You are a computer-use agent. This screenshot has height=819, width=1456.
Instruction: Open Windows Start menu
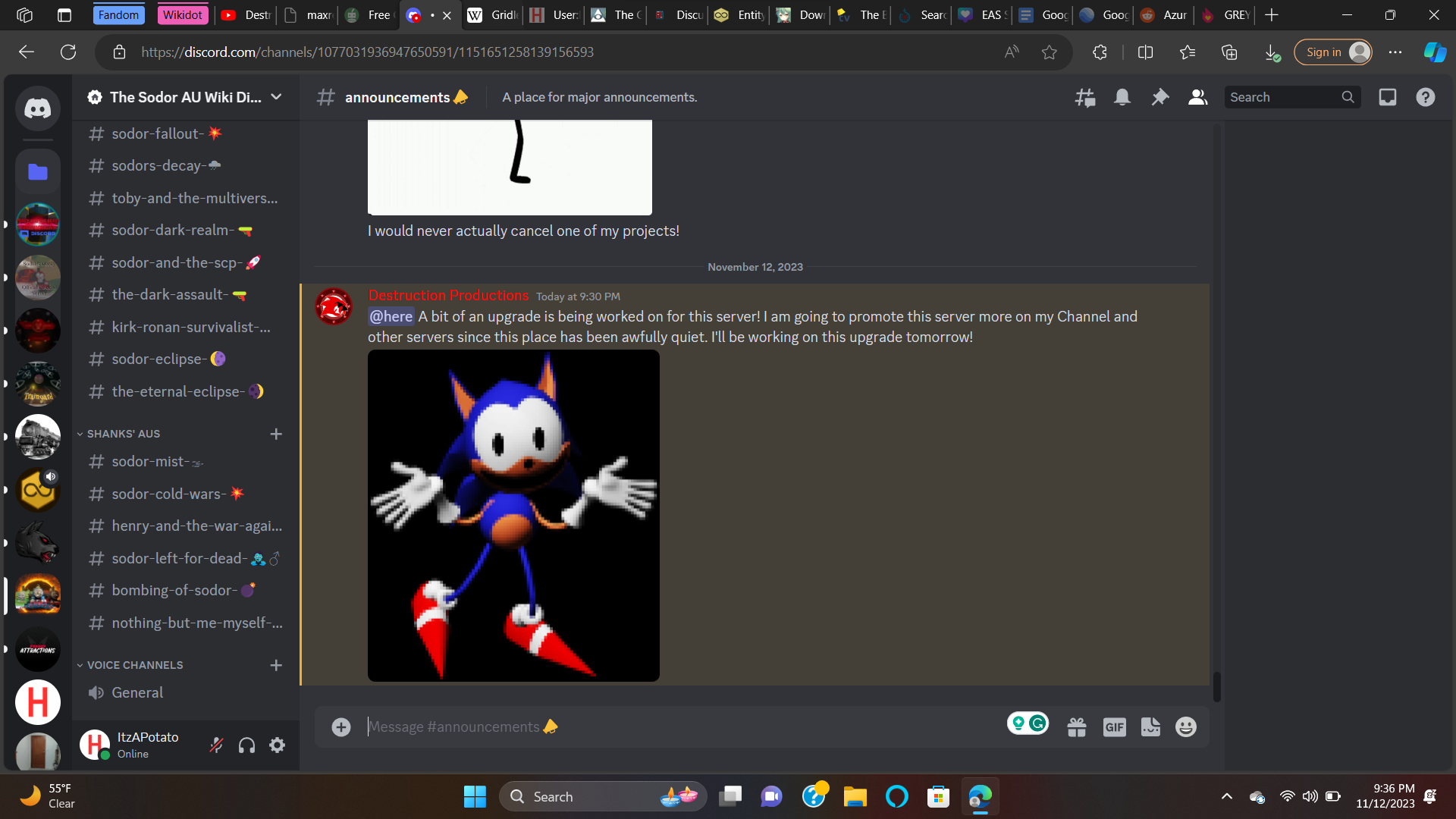click(475, 796)
